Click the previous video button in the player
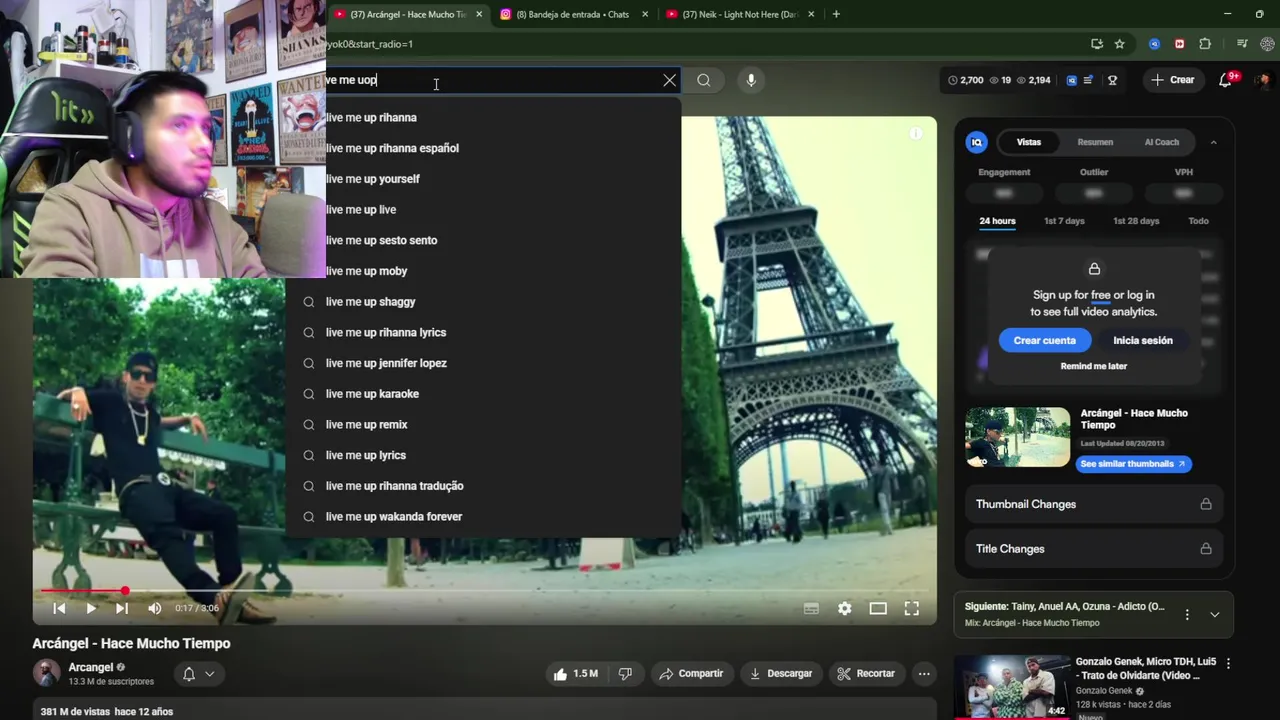This screenshot has height=720, width=1280. coord(59,608)
